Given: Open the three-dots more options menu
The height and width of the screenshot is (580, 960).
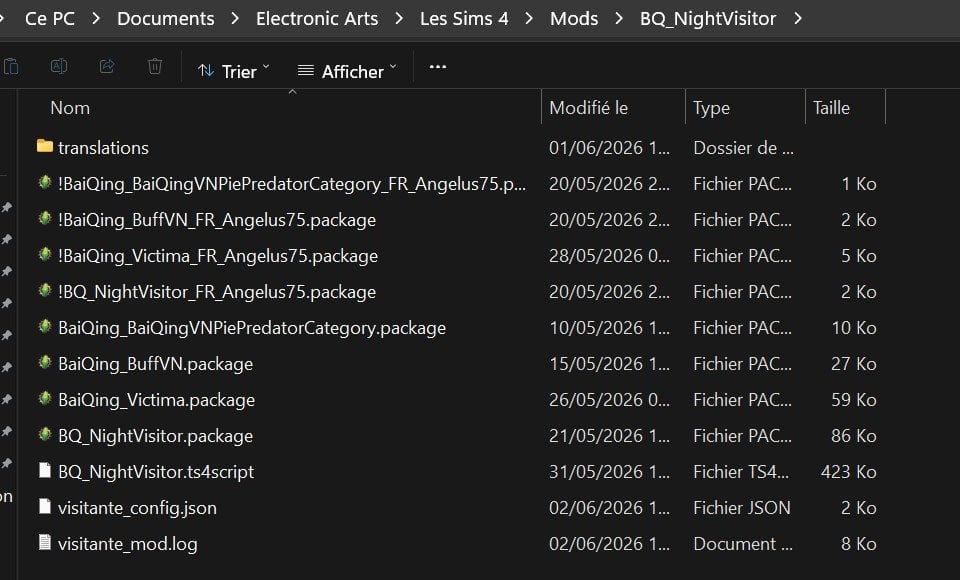Looking at the screenshot, I should pos(438,67).
